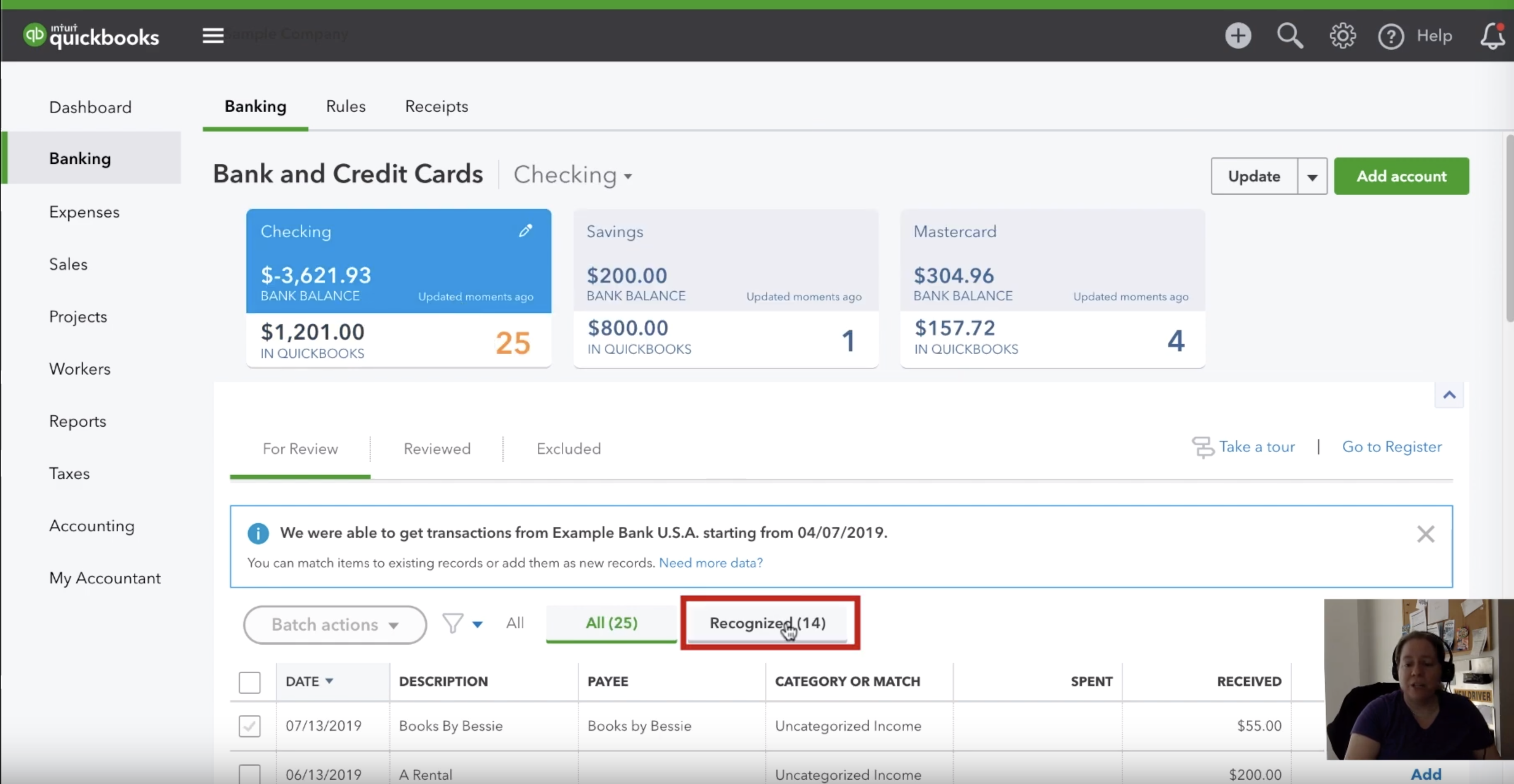Screen dimensions: 1514x784
Task: Open the search magnifier
Action: click(x=1290, y=36)
